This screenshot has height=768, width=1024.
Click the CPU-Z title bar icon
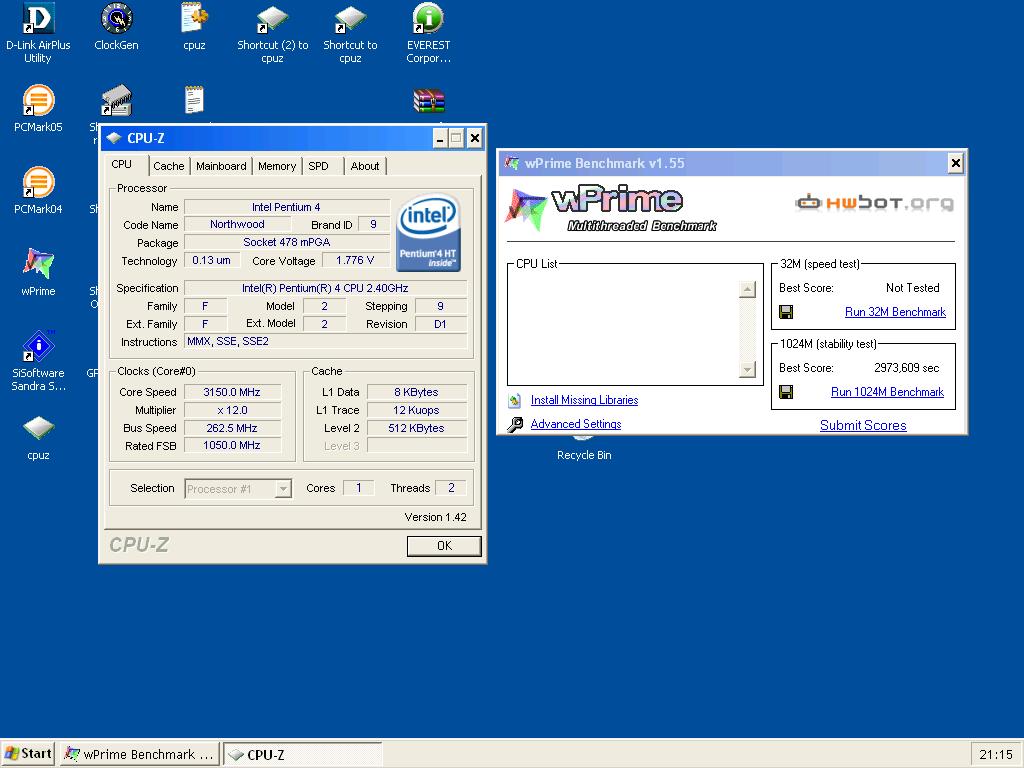click(x=114, y=138)
